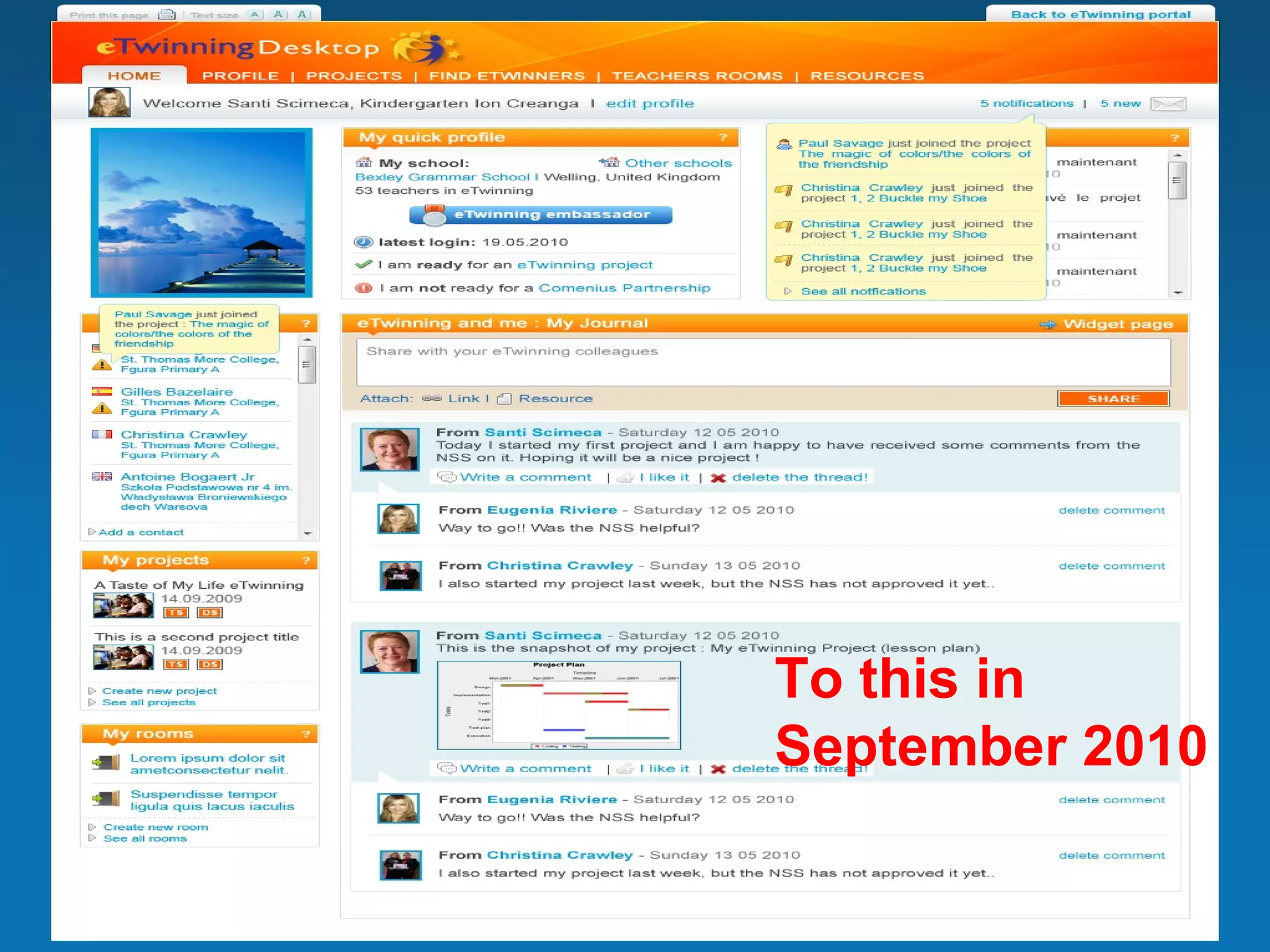This screenshot has width=1270, height=952.
Task: Open the Comenius Partnership link
Action: [624, 288]
